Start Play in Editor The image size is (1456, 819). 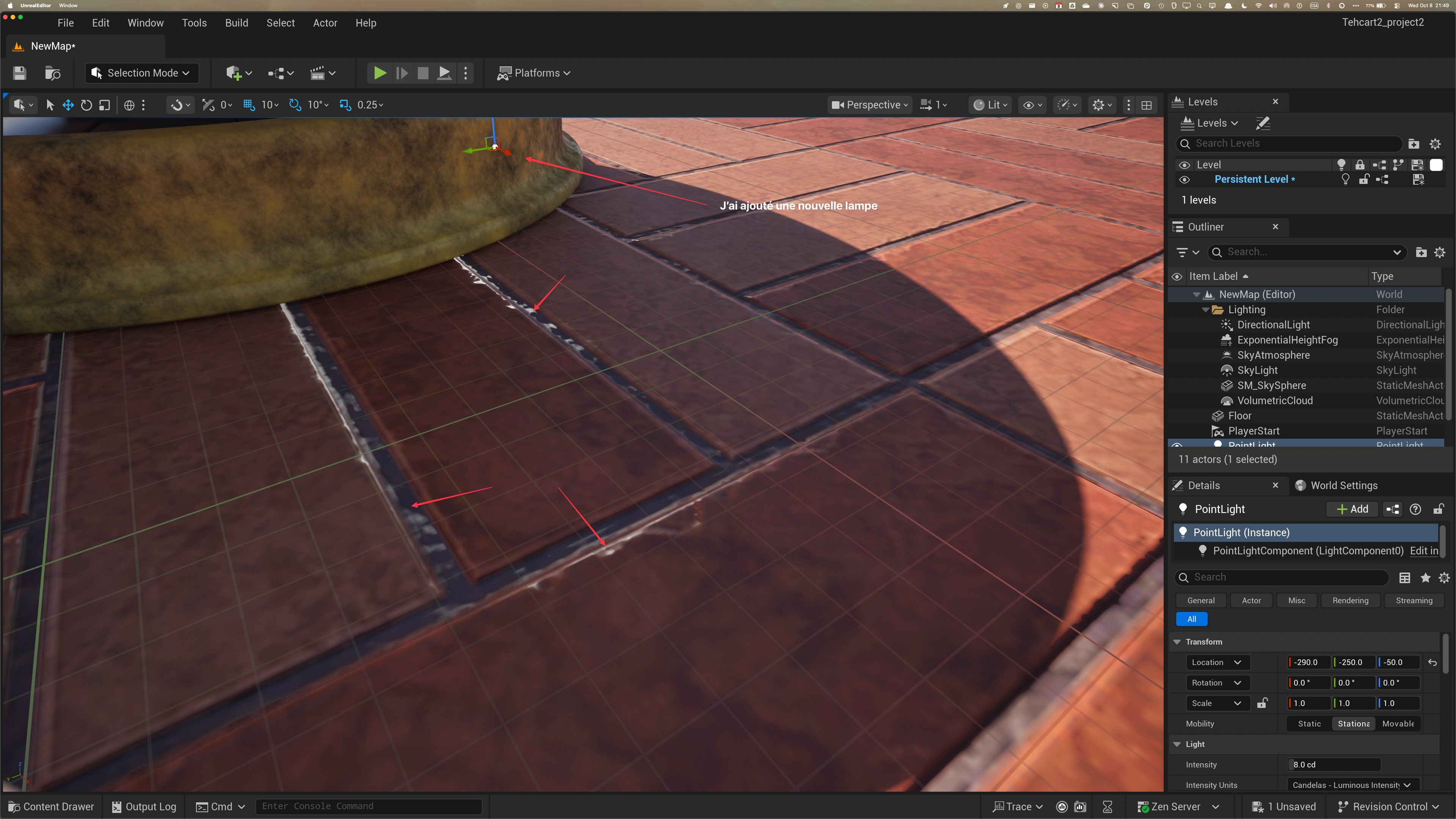point(380,73)
